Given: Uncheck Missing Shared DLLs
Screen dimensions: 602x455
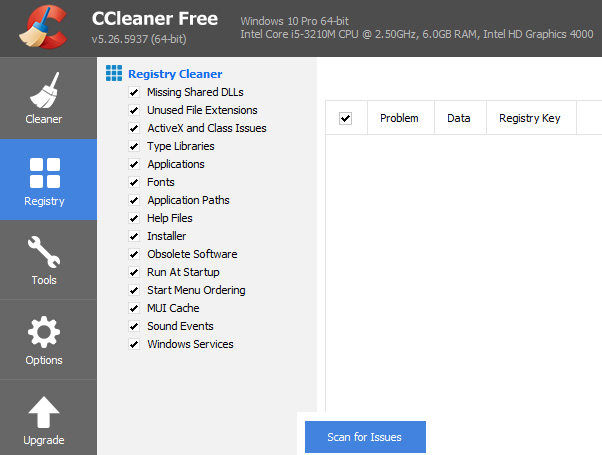Looking at the screenshot, I should [134, 93].
